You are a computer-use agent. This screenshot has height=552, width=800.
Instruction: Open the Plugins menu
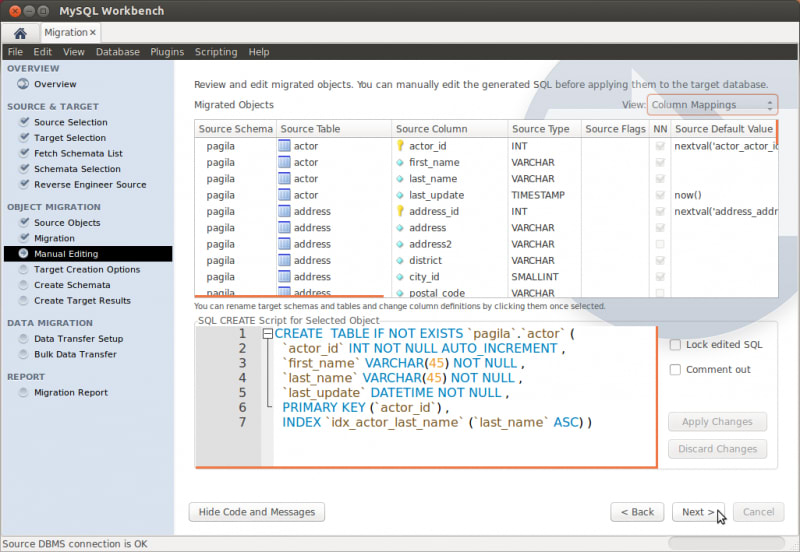tap(167, 52)
